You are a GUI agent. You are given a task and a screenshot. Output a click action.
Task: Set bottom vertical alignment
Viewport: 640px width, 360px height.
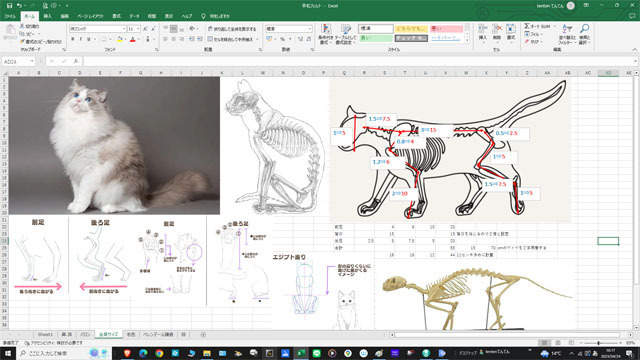[x=182, y=29]
